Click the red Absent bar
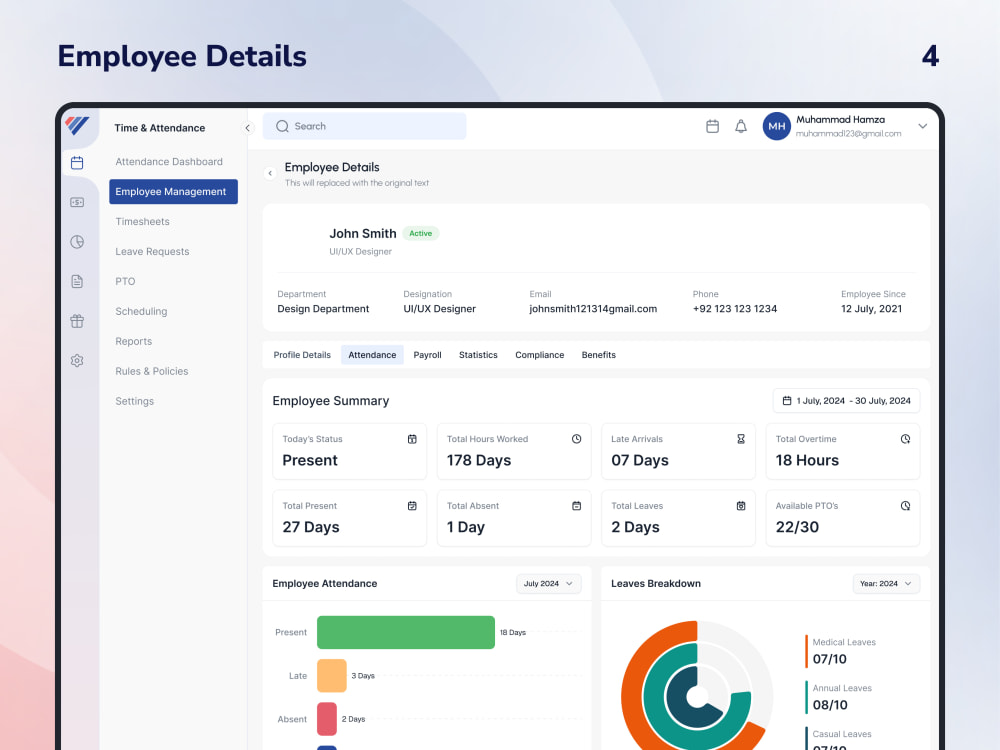The height and width of the screenshot is (750, 1000). coord(327,719)
